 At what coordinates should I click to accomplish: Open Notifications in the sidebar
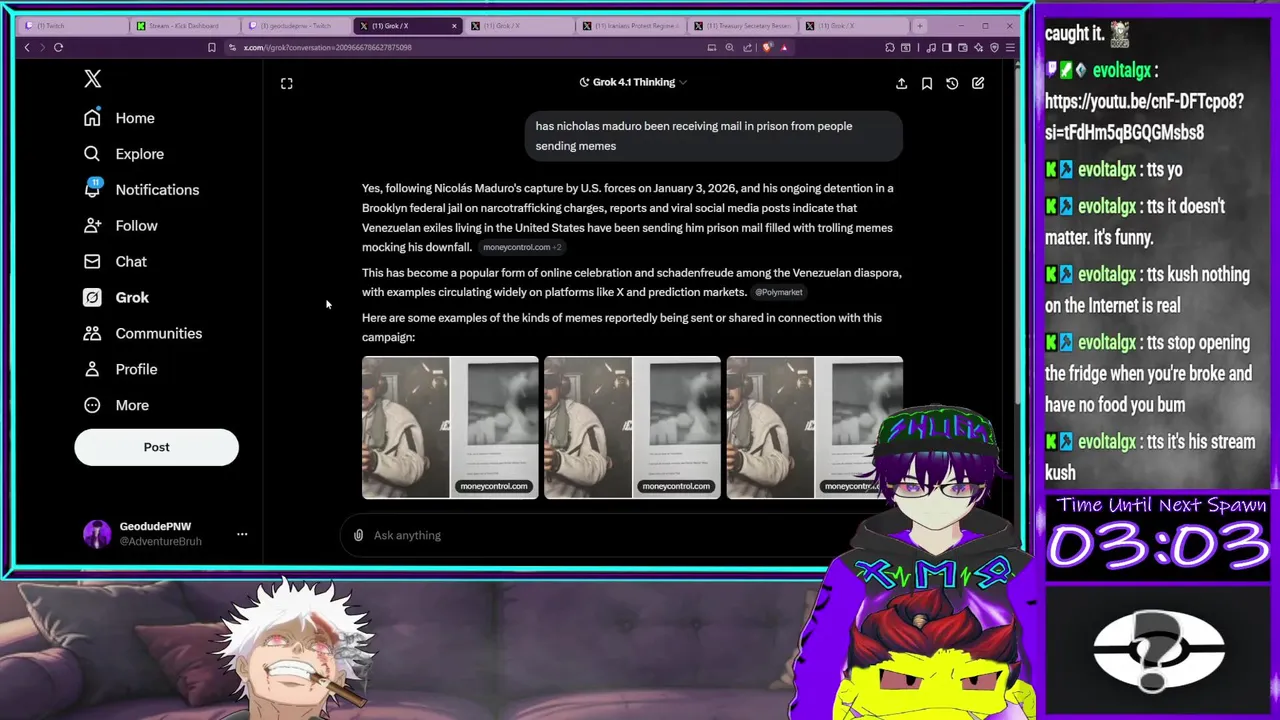pos(141,190)
